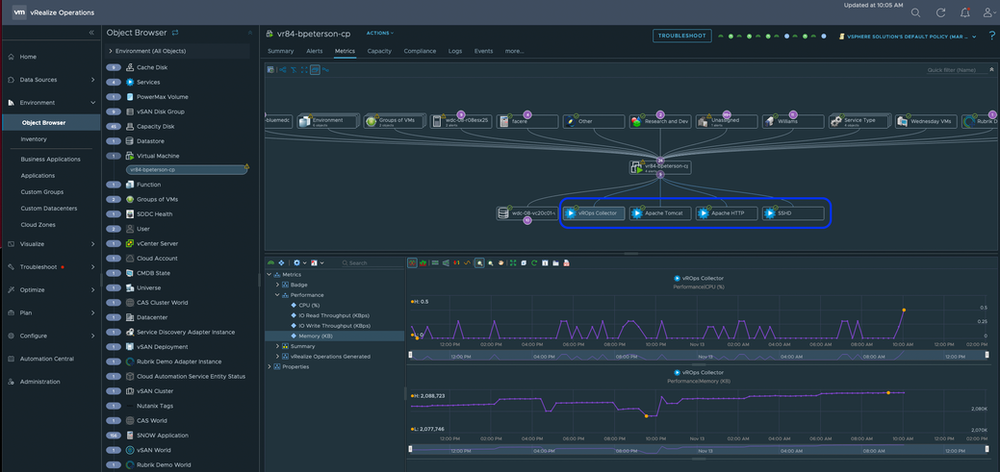
Task: Click the red PDF export icon in chart toolbar
Action: click(x=566, y=262)
